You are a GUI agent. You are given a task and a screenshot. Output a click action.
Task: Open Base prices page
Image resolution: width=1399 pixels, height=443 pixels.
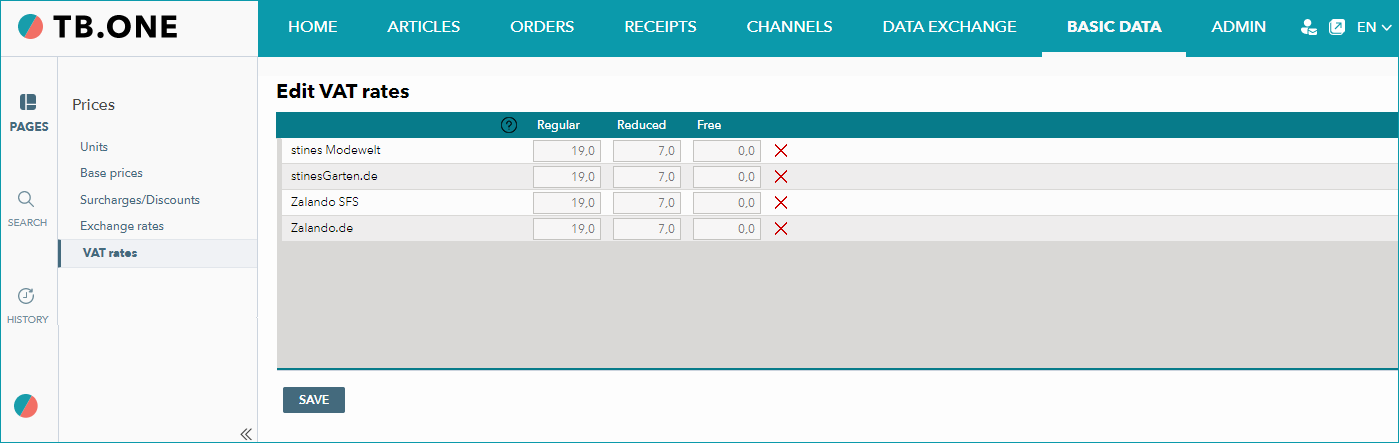111,173
